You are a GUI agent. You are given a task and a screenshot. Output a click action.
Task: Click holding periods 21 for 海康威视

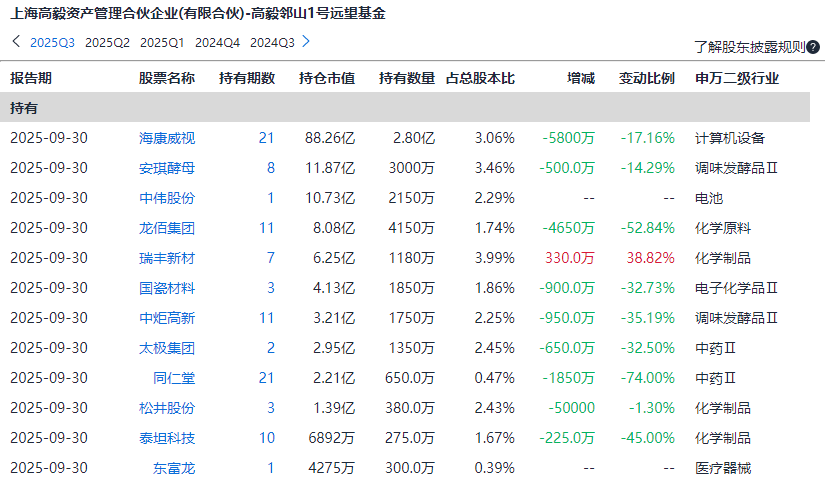coord(267,138)
